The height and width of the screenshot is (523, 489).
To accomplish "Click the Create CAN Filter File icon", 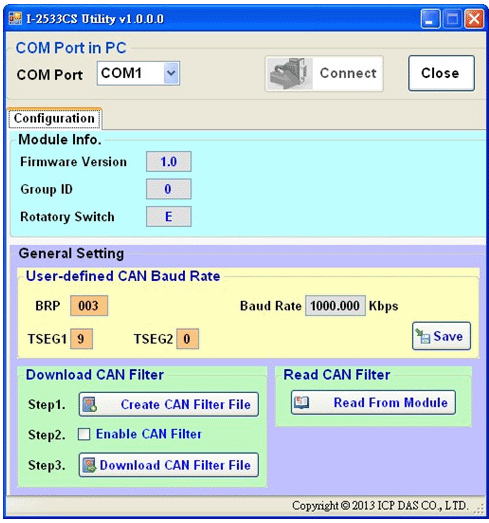I will [90, 405].
